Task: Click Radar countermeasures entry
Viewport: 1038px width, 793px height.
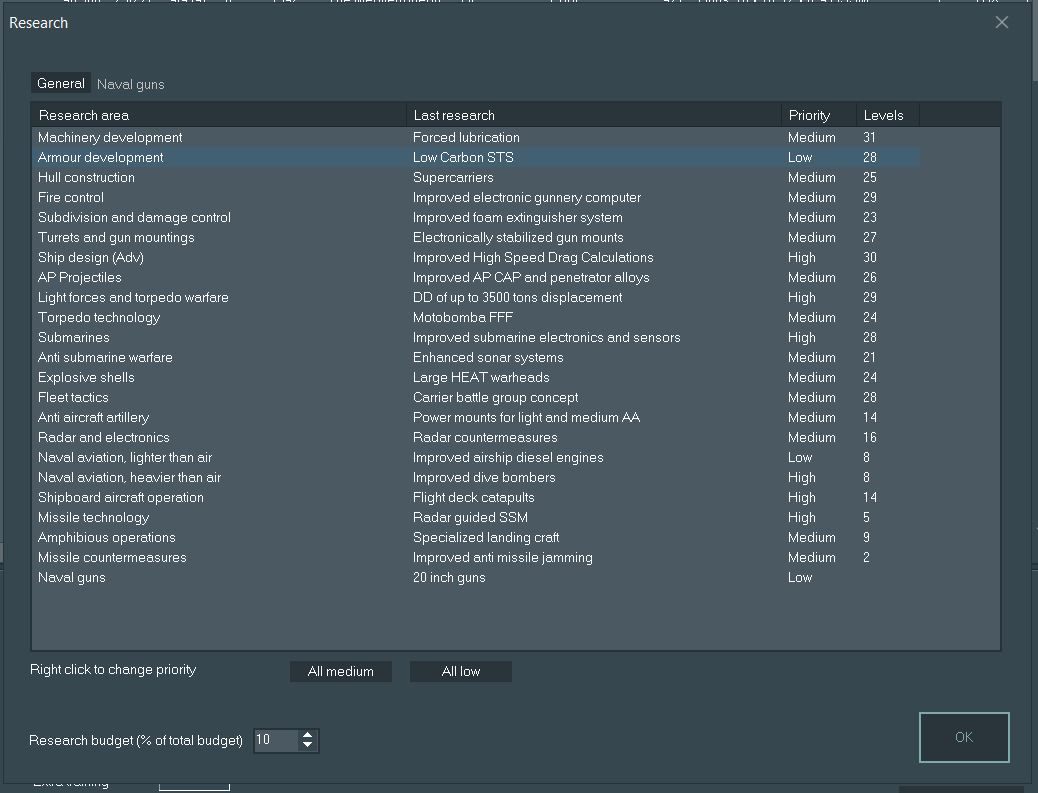Action: coord(485,438)
